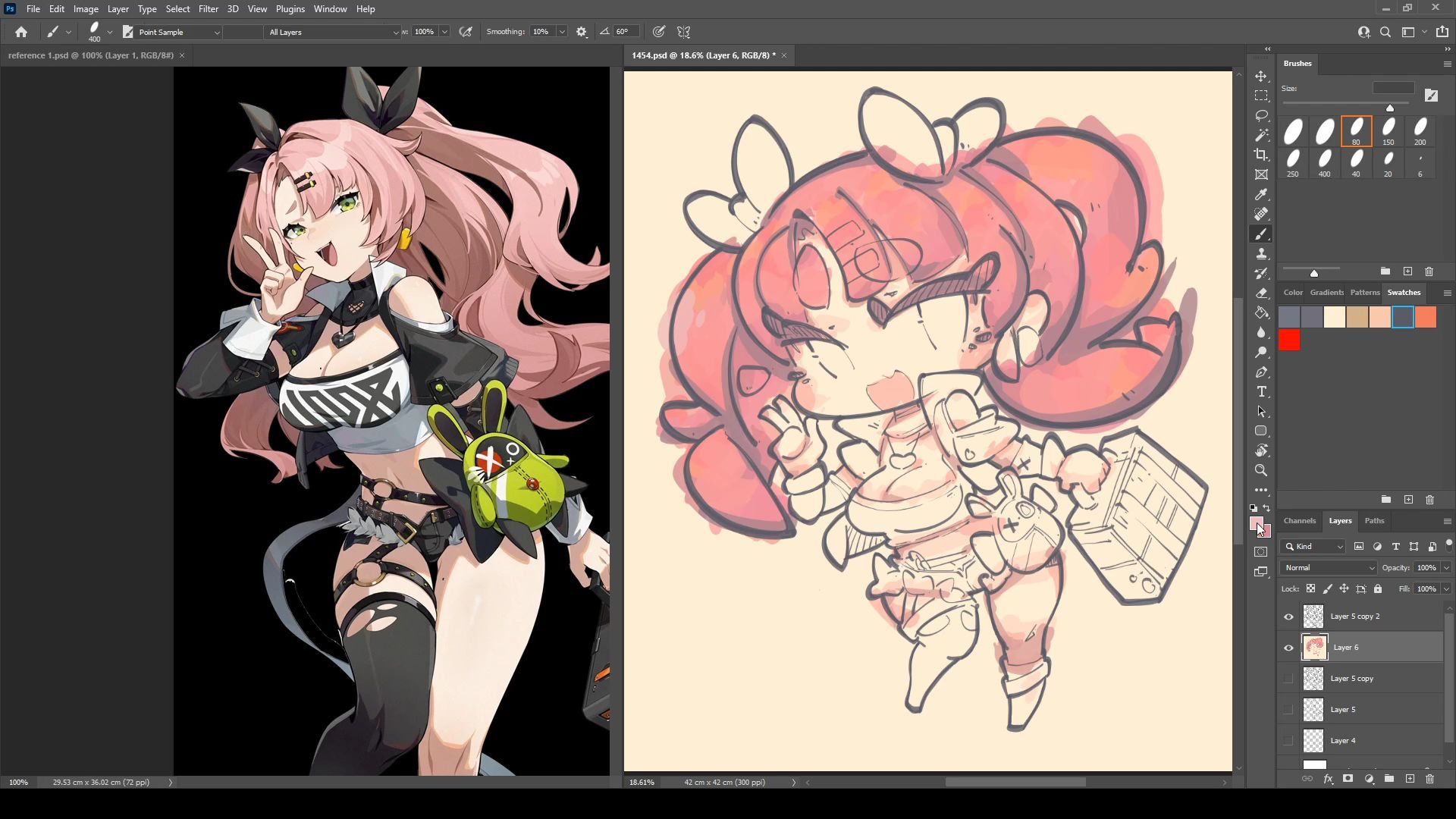The image size is (1456, 819).
Task: Select the Lasso tool
Action: pyautogui.click(x=1261, y=116)
